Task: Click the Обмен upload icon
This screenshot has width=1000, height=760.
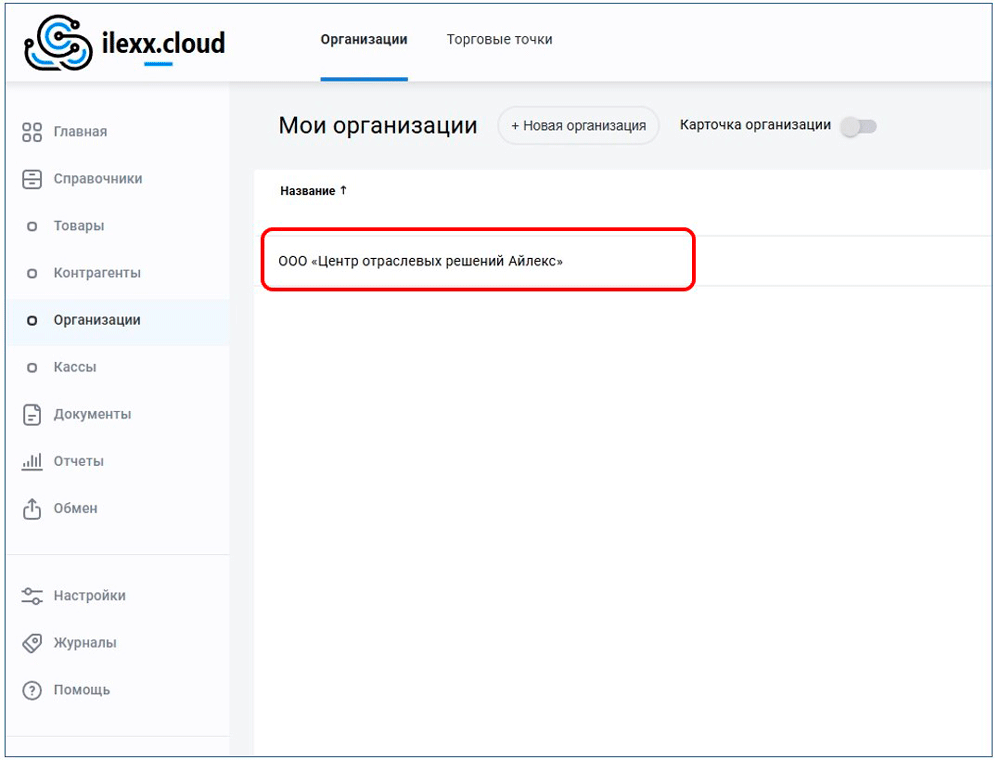Action: pos(32,508)
